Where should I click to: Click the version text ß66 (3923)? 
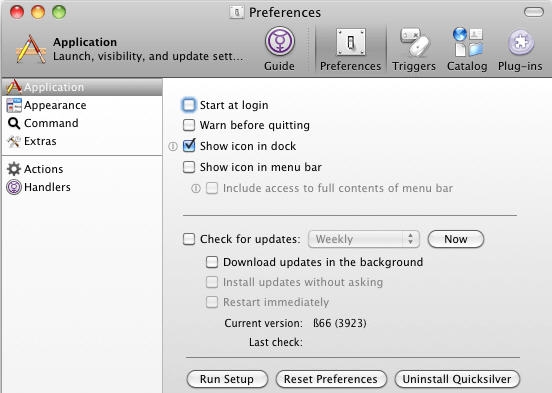click(340, 323)
